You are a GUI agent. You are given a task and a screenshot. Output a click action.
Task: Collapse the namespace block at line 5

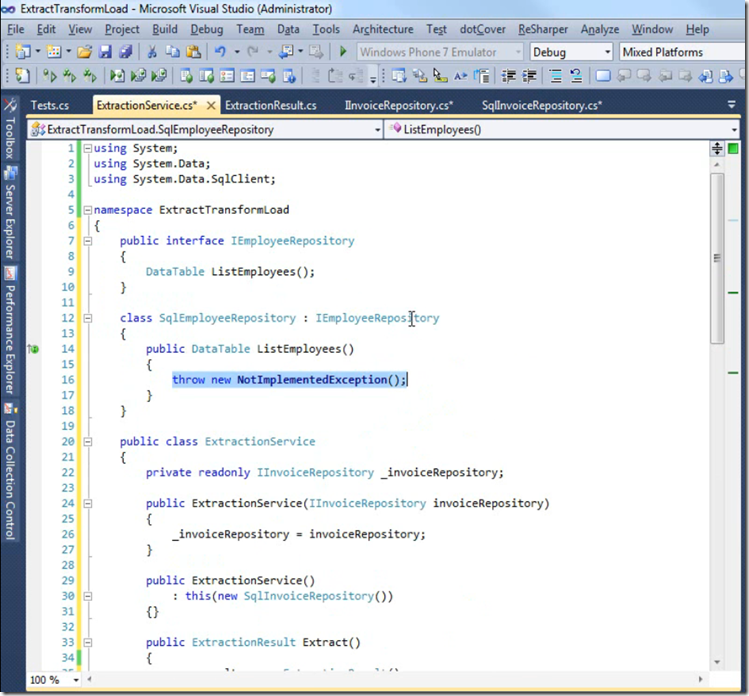click(x=87, y=210)
